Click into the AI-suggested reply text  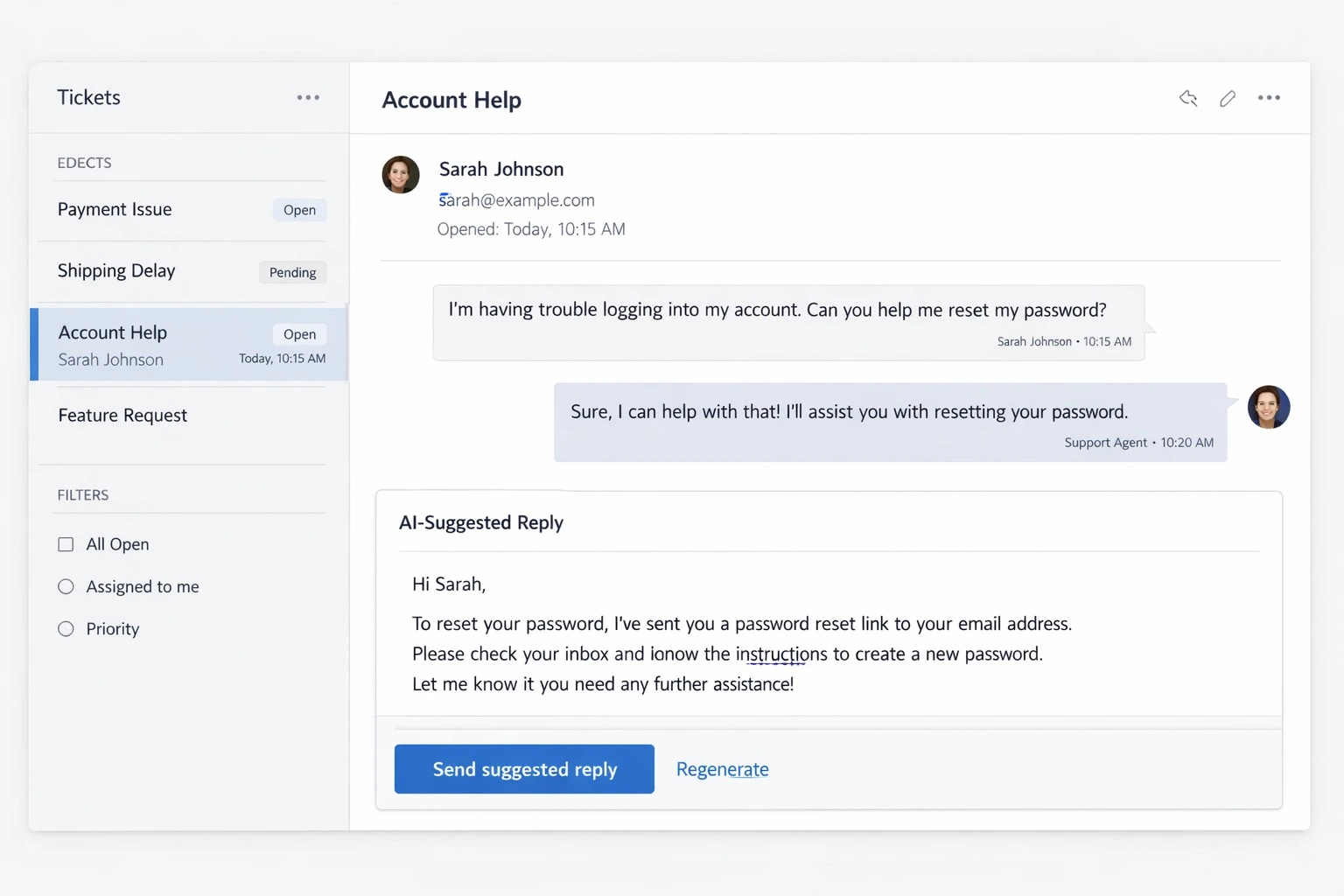coord(742,634)
